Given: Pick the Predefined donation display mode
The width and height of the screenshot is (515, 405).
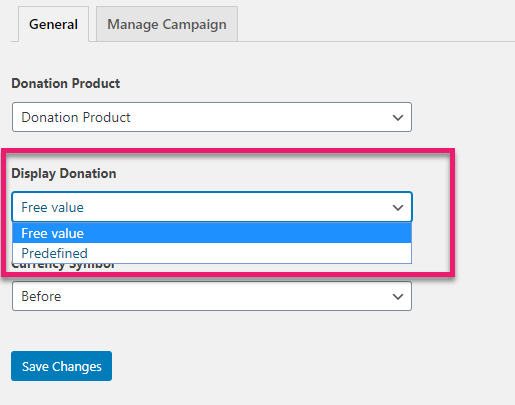Looking at the screenshot, I should tap(212, 253).
